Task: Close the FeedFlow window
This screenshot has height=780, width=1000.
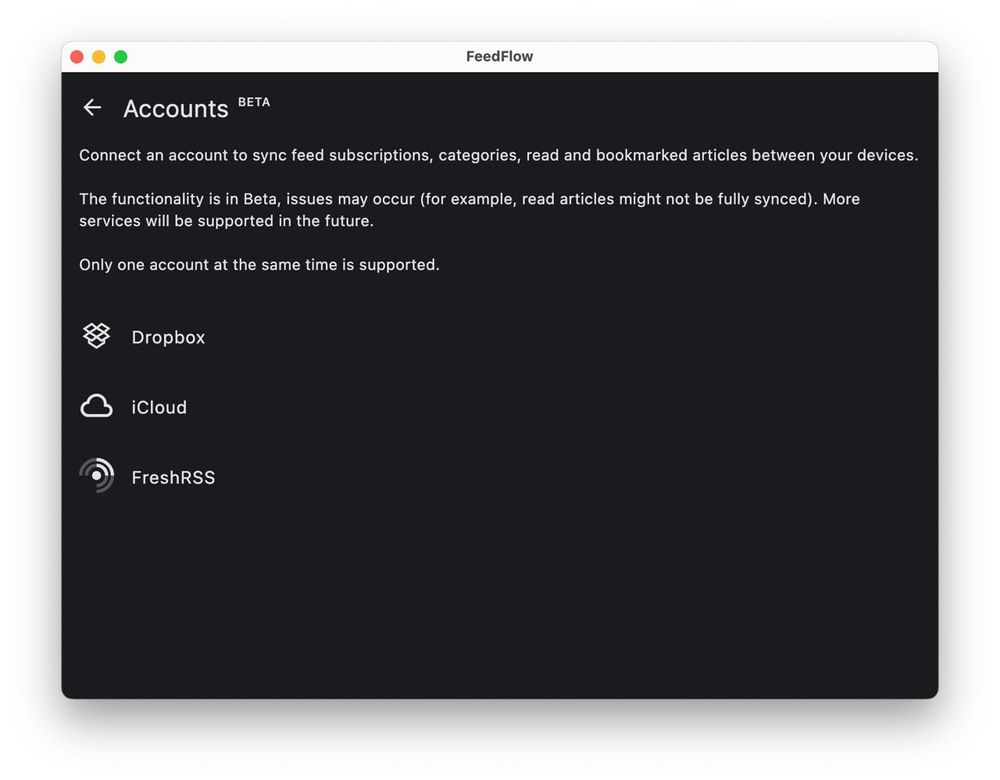Action: point(77,57)
